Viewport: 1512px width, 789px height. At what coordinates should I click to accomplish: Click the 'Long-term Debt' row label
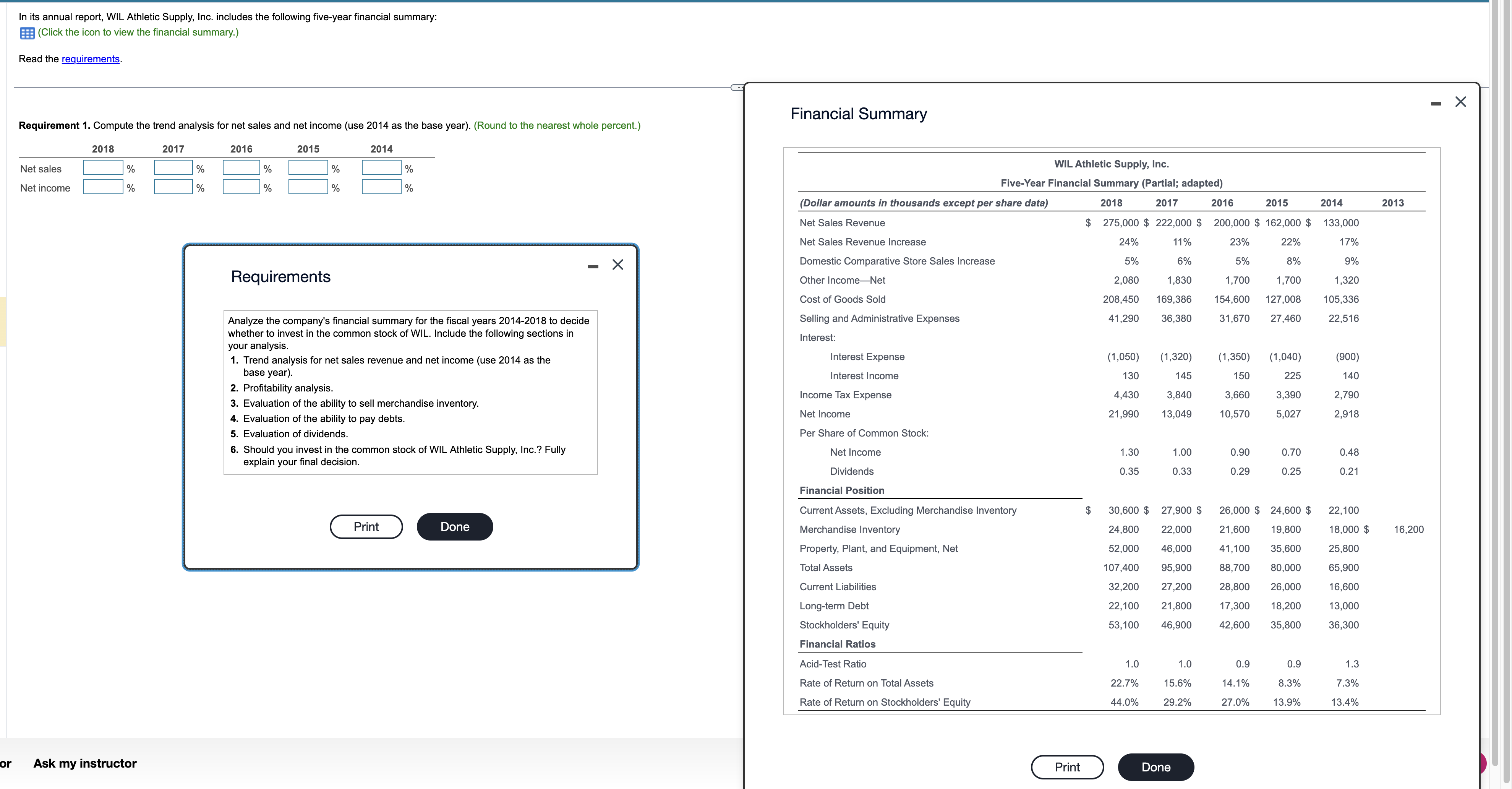833,606
